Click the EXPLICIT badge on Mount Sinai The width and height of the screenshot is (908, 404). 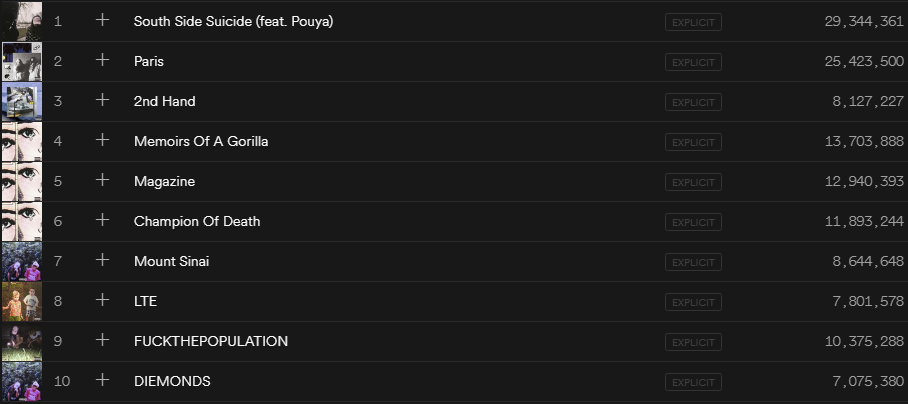coord(693,262)
